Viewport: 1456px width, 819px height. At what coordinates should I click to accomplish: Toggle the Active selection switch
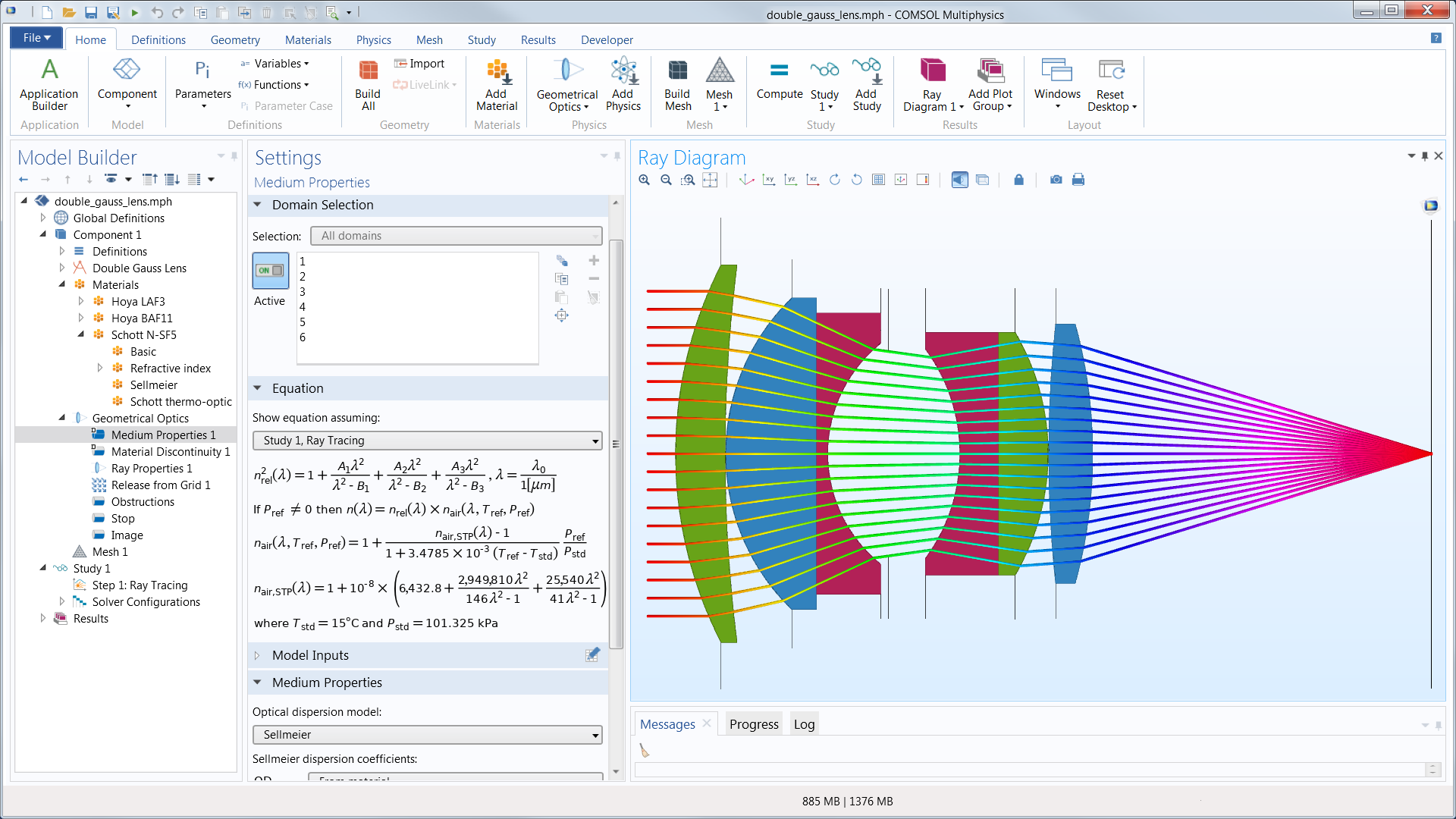(x=270, y=270)
